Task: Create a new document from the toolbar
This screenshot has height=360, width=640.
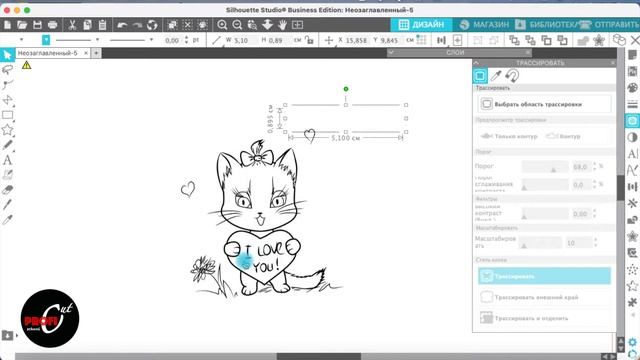Action: tap(7, 25)
